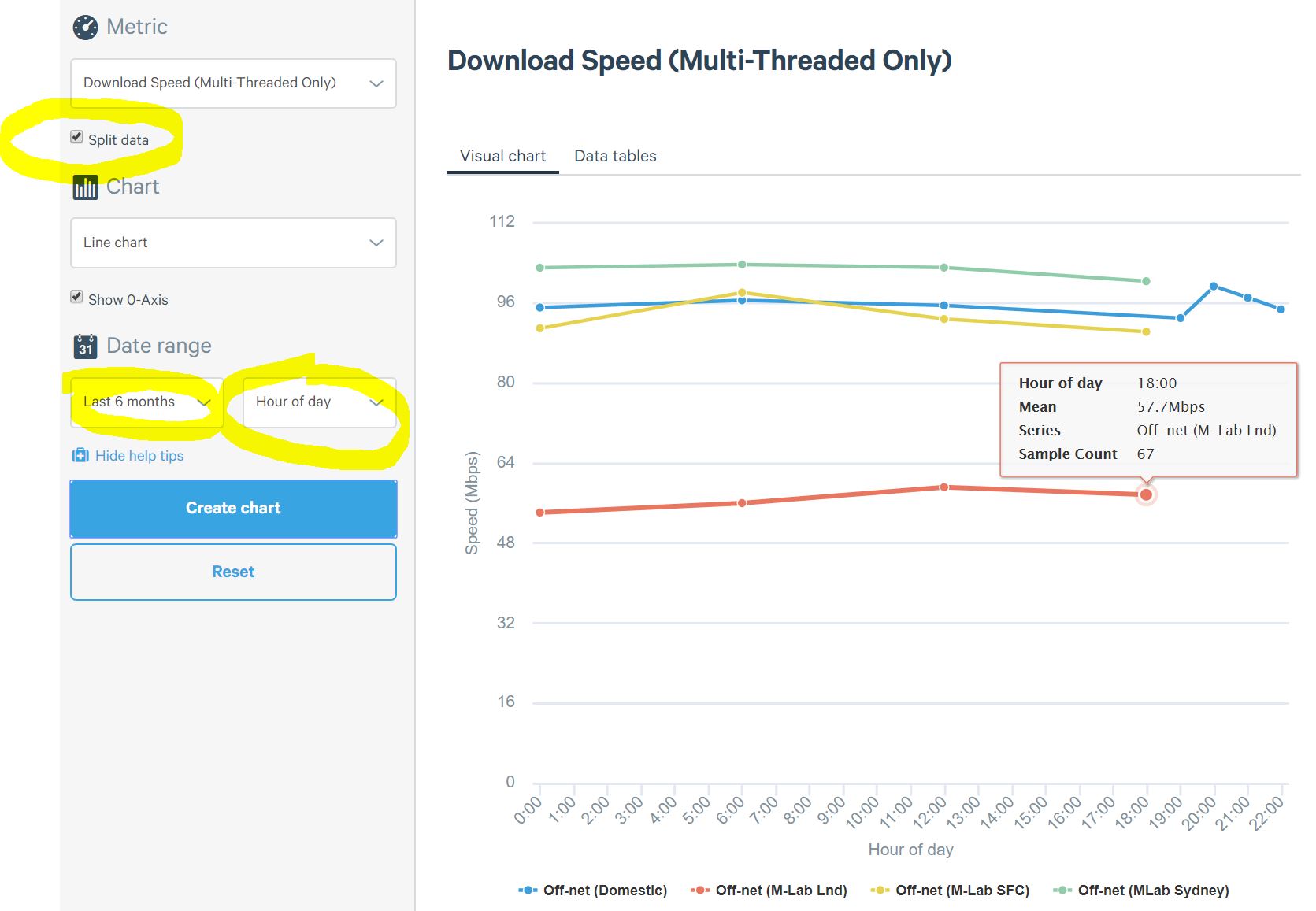
Task: Switch to the Data tables tab
Action: pos(615,156)
